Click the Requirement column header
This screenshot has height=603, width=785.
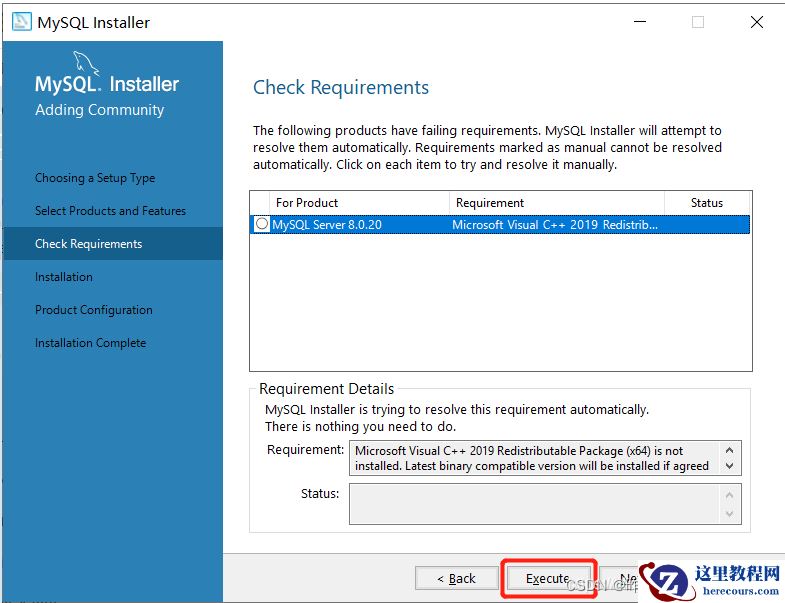pos(557,203)
